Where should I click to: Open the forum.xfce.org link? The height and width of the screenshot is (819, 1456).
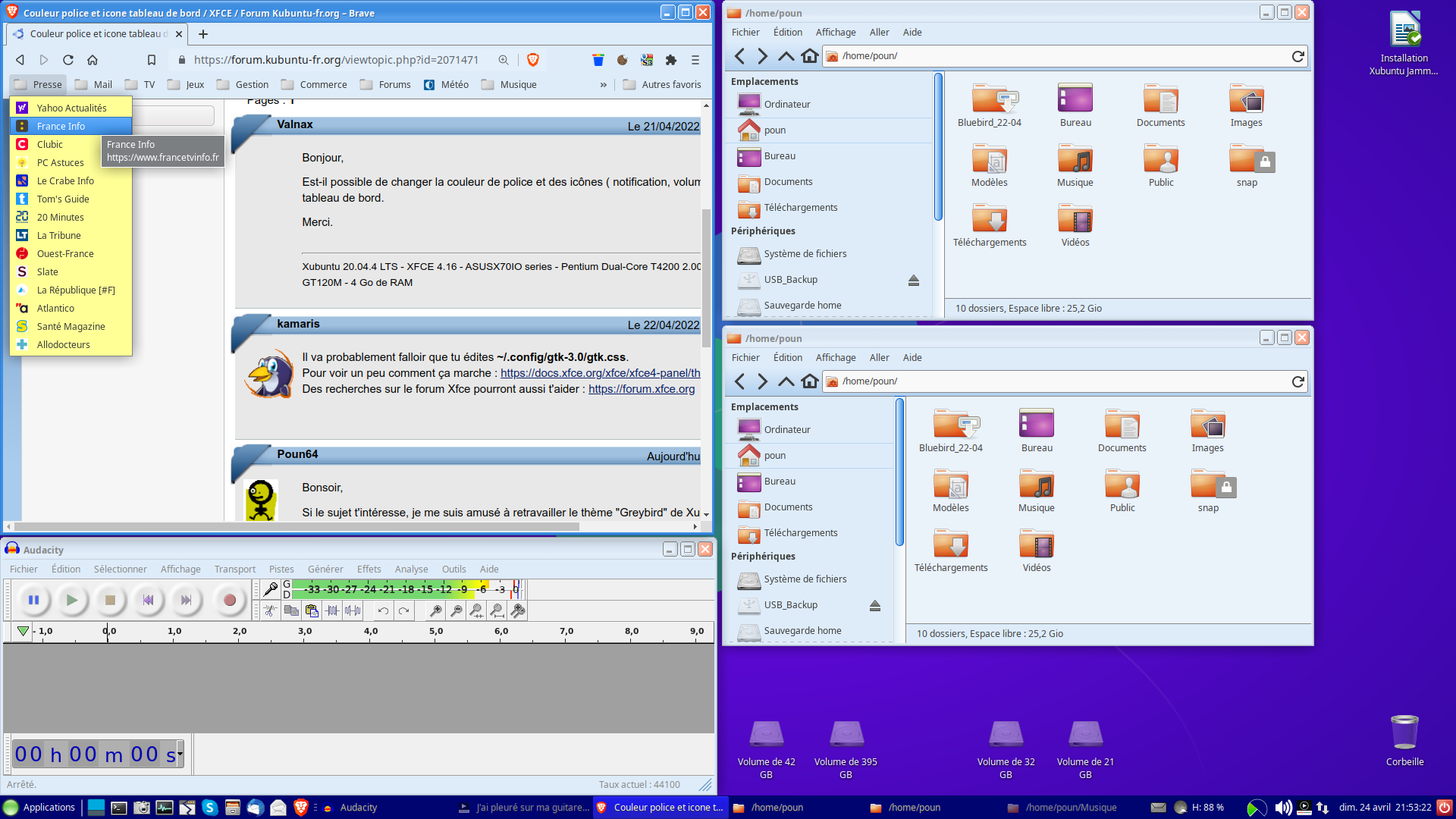[641, 389]
